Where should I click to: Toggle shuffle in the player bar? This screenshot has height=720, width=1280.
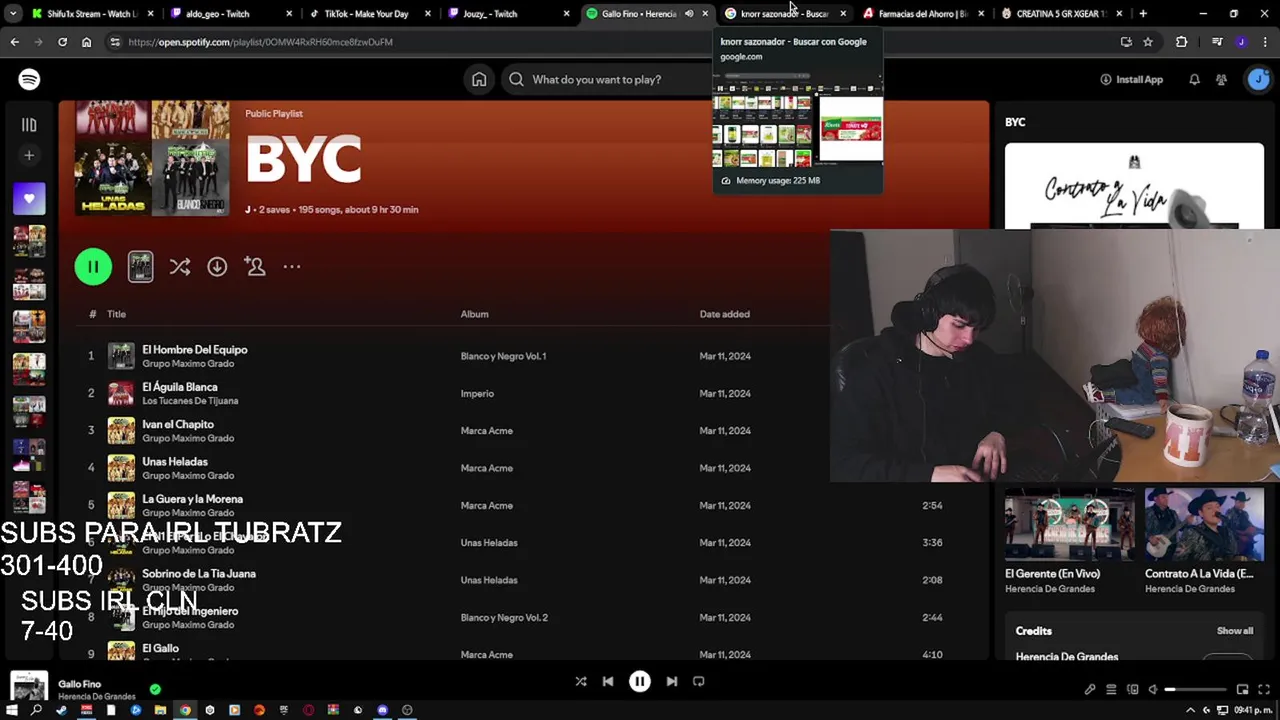point(581,681)
